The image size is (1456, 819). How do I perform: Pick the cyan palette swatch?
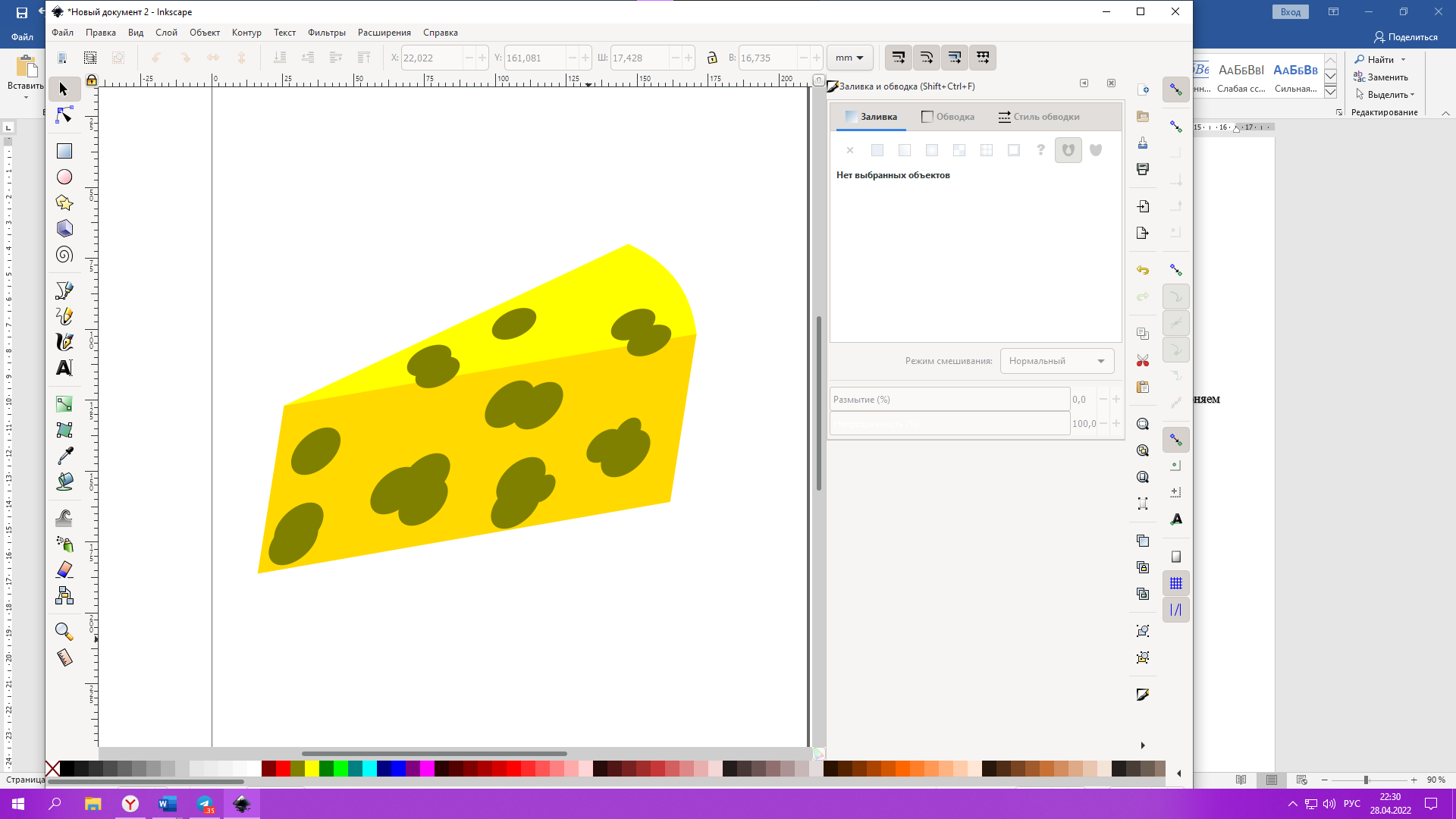coord(369,769)
